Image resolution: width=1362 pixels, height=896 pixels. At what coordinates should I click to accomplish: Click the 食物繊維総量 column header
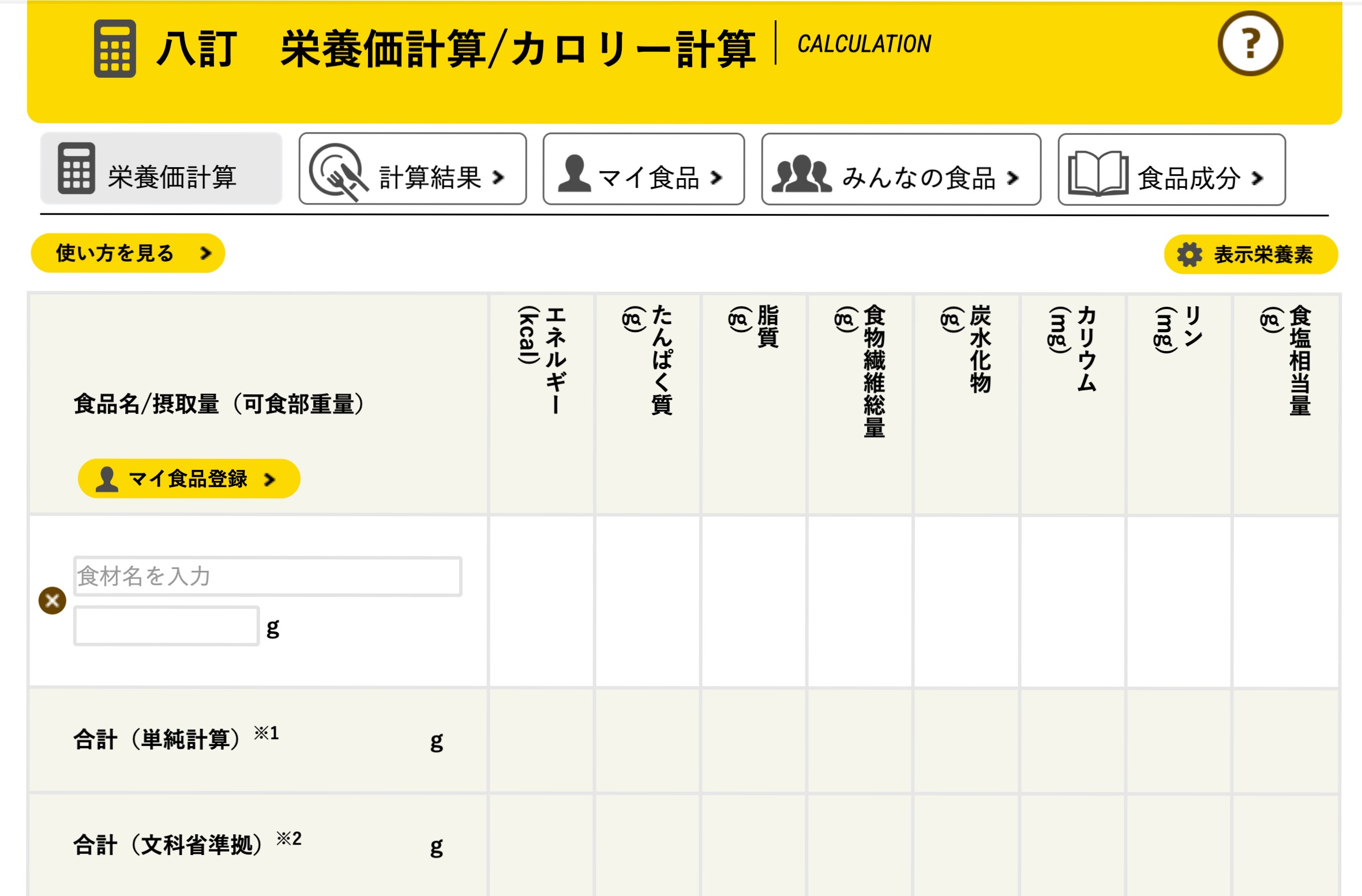coord(860,405)
